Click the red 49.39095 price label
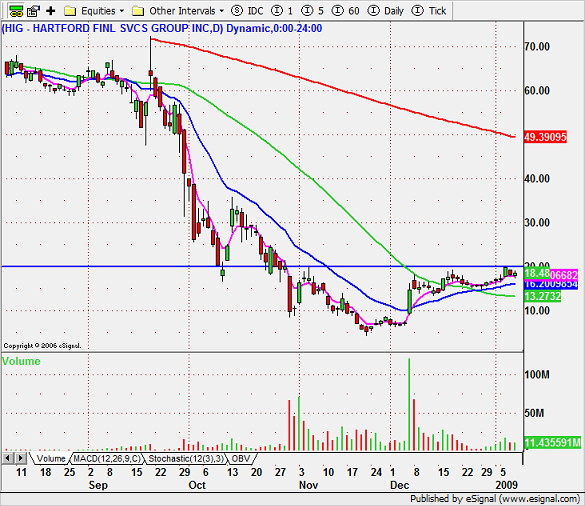The width and height of the screenshot is (585, 506). coord(545,137)
